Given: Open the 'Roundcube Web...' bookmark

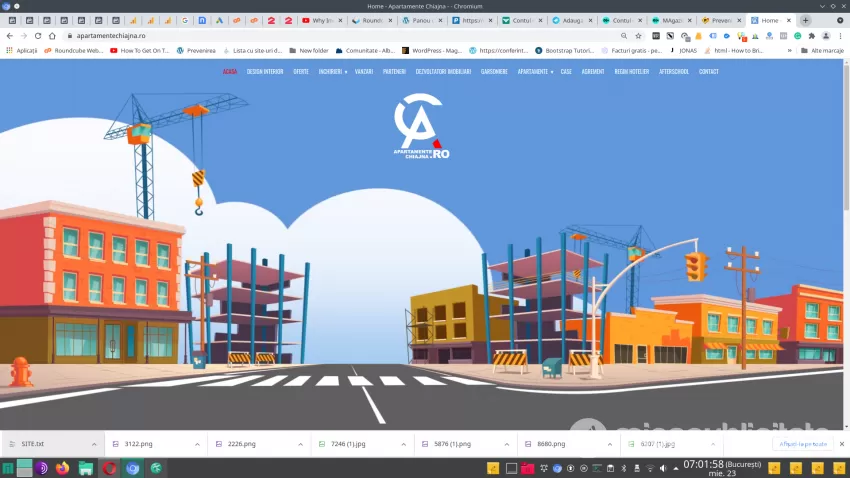Looking at the screenshot, I should point(74,50).
